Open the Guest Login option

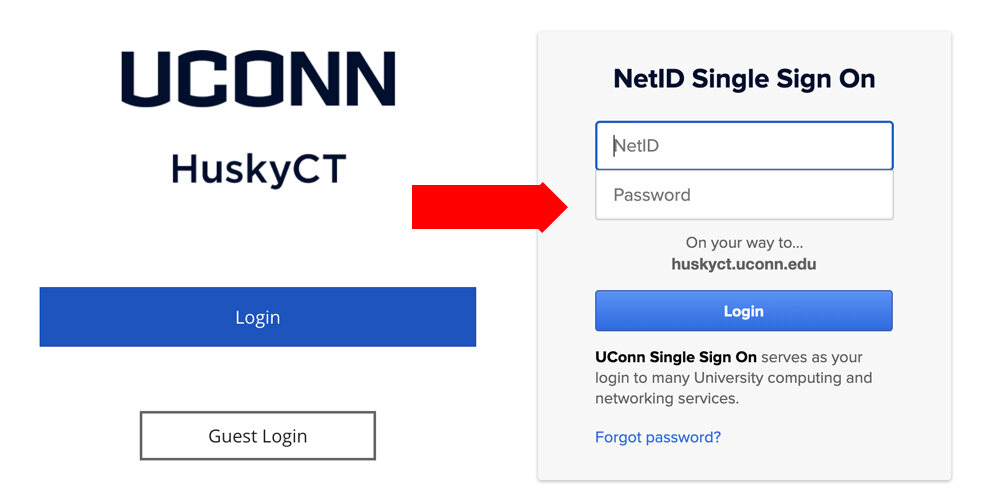tap(258, 436)
